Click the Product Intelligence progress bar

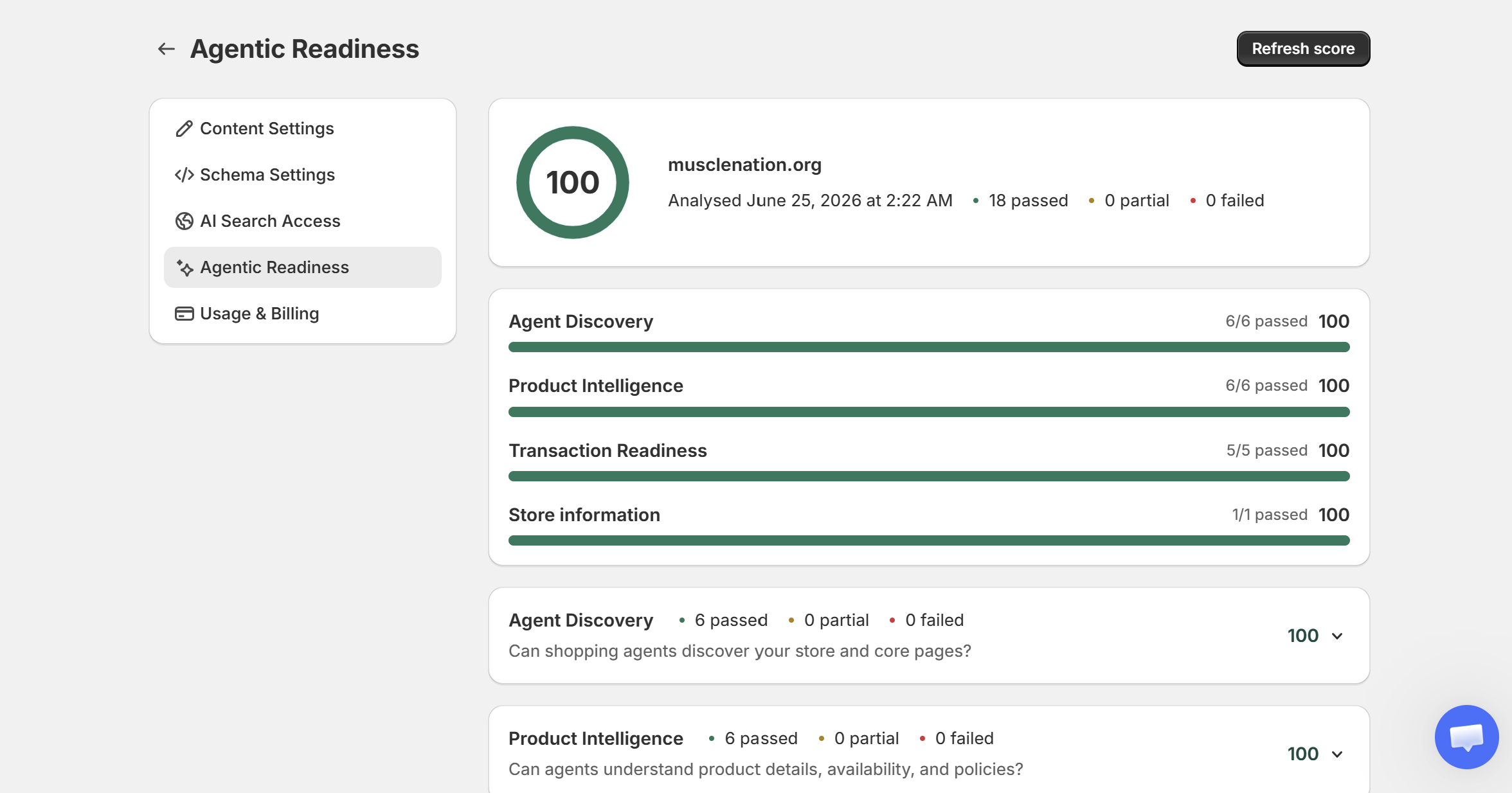point(928,412)
